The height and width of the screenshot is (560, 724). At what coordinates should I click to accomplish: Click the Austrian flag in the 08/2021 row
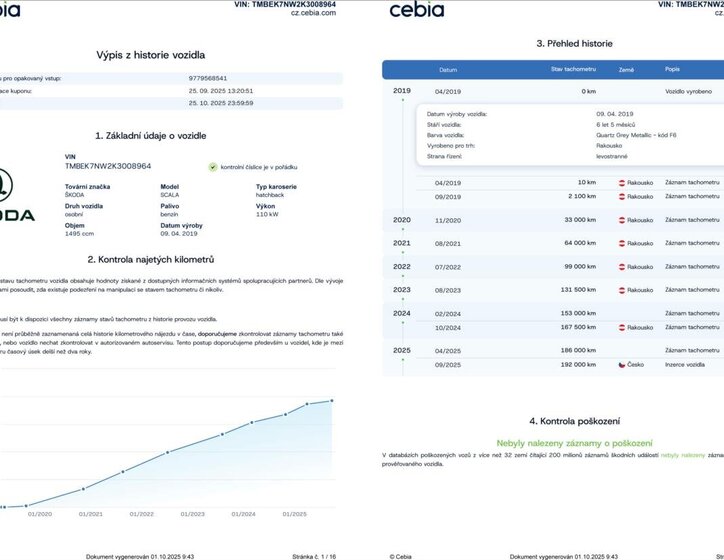(622, 243)
